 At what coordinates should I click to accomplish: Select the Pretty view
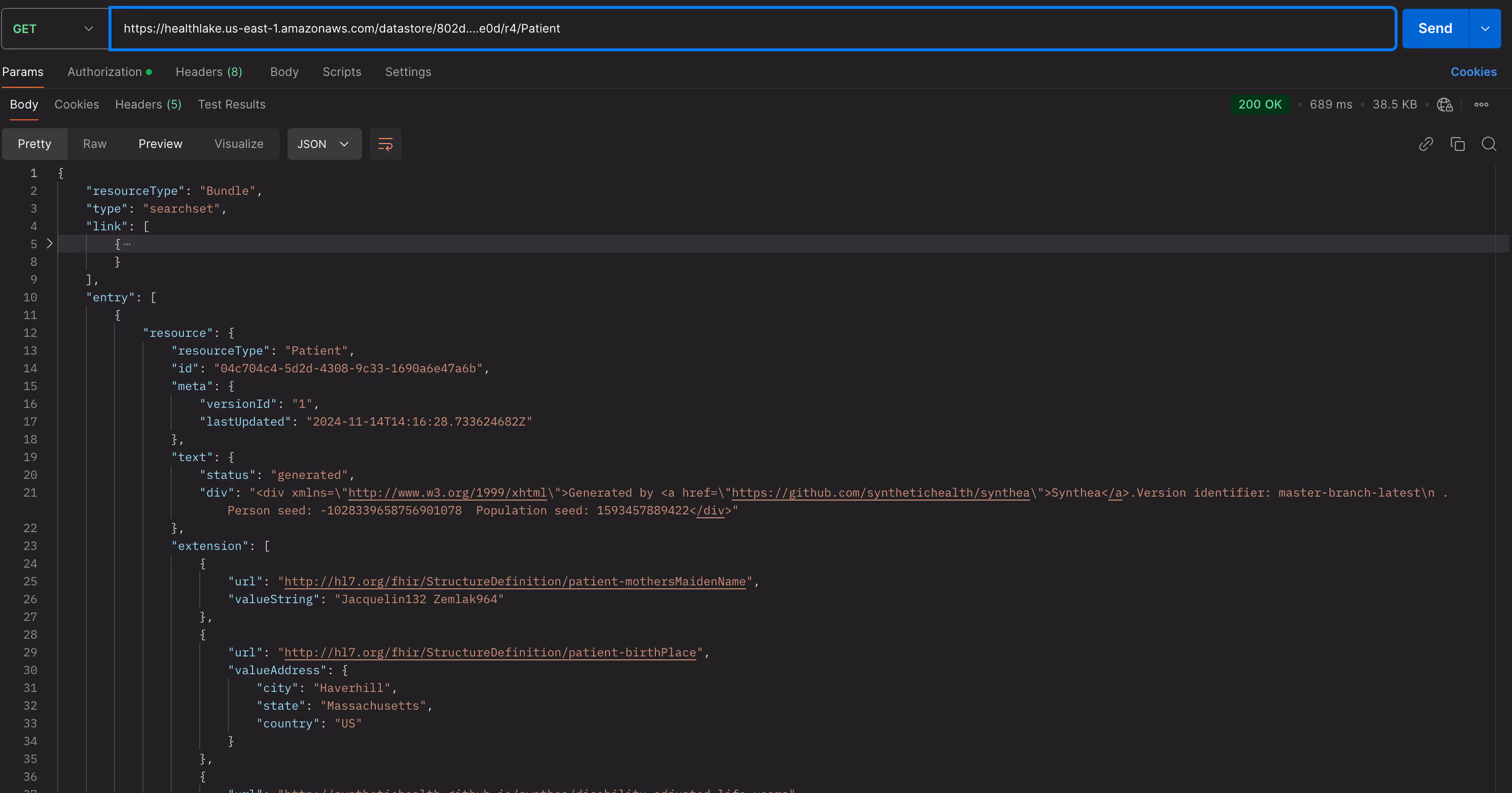click(34, 144)
